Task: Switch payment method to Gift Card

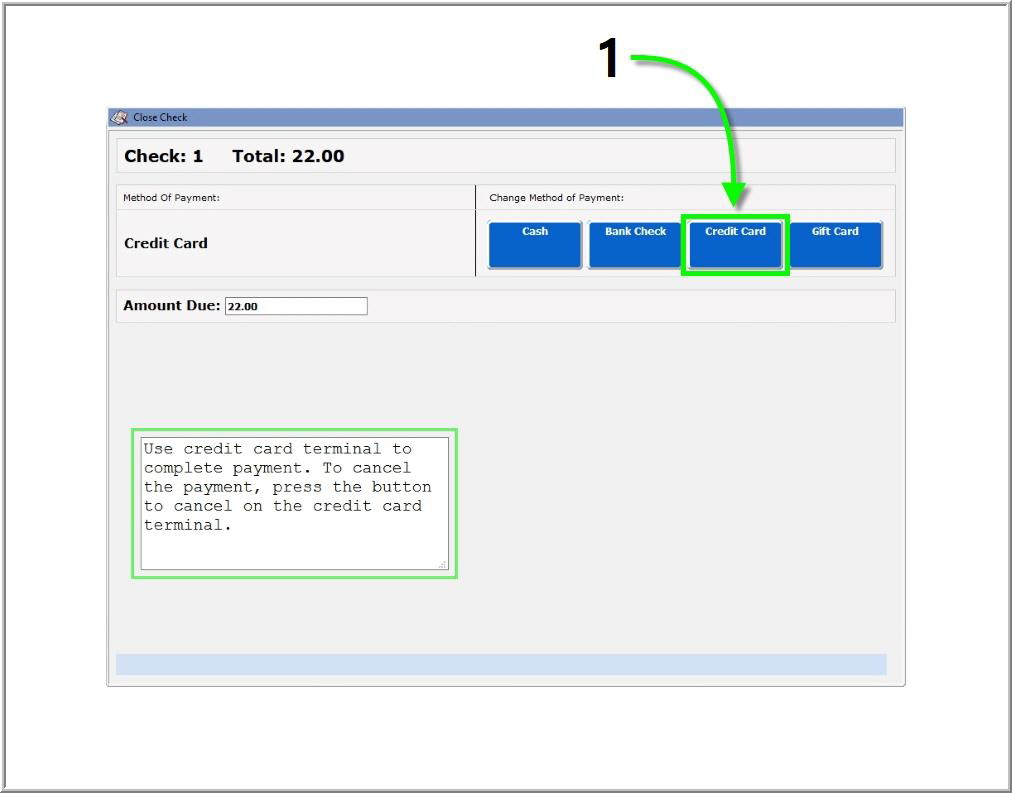Action: (x=835, y=245)
